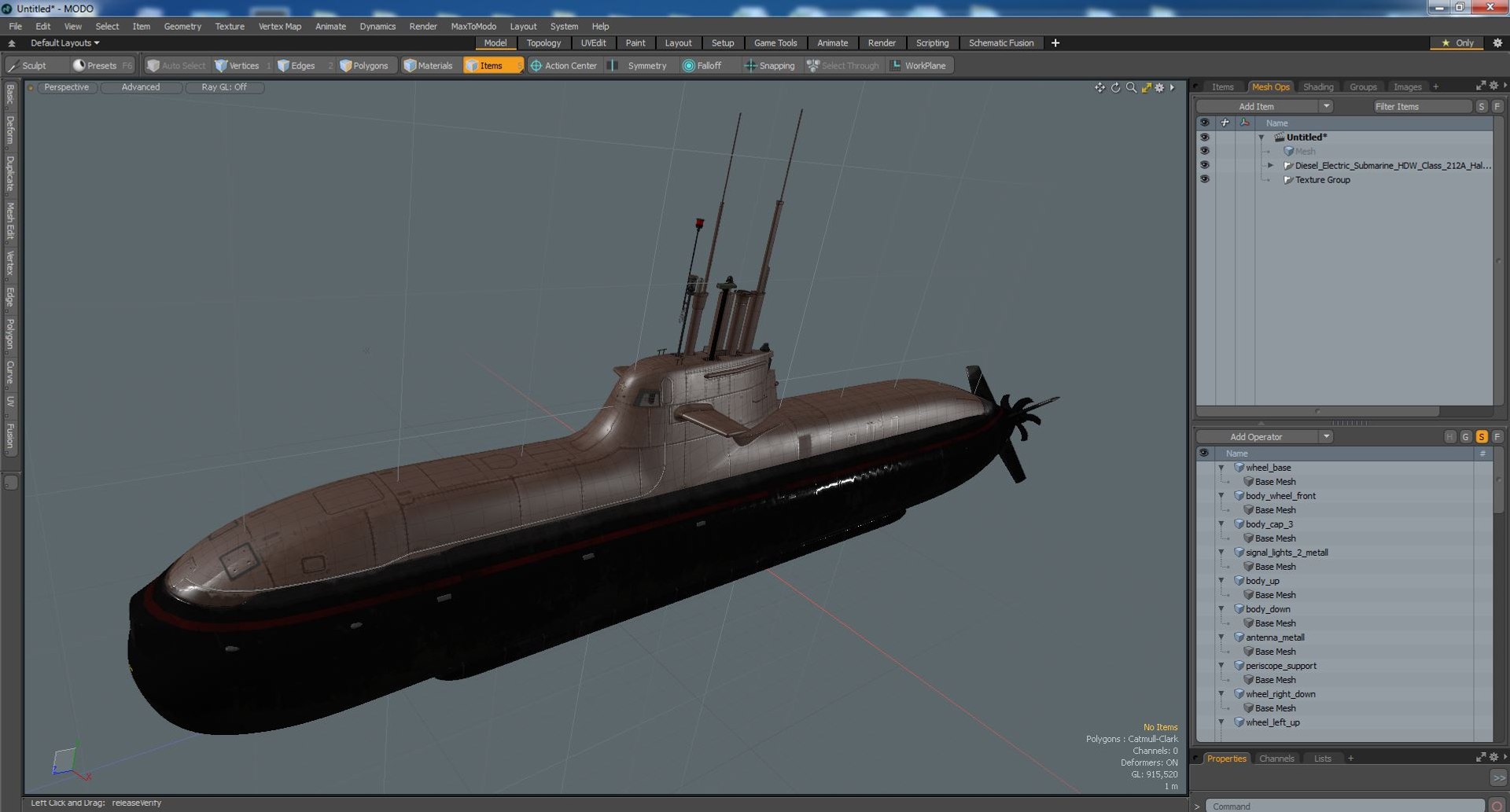Open the Advanced shading selector
The height and width of the screenshot is (812, 1510).
[141, 87]
